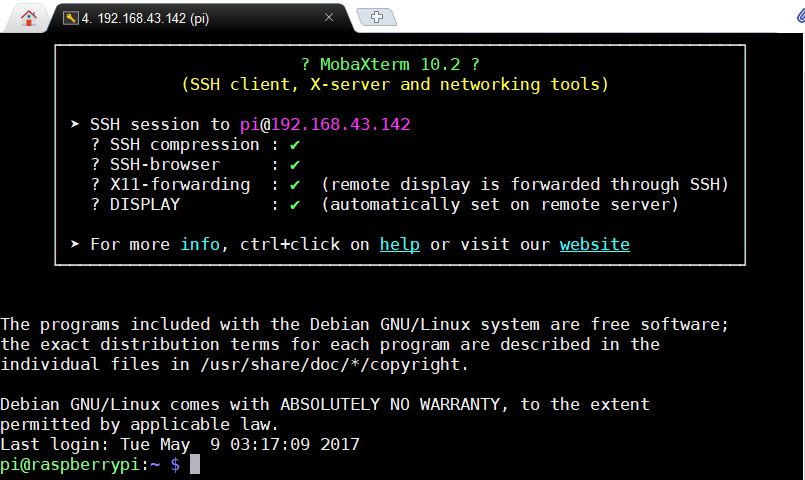This screenshot has height=480, width=805.
Task: Click the paperclip icon at top right
Action: tap(800, 15)
